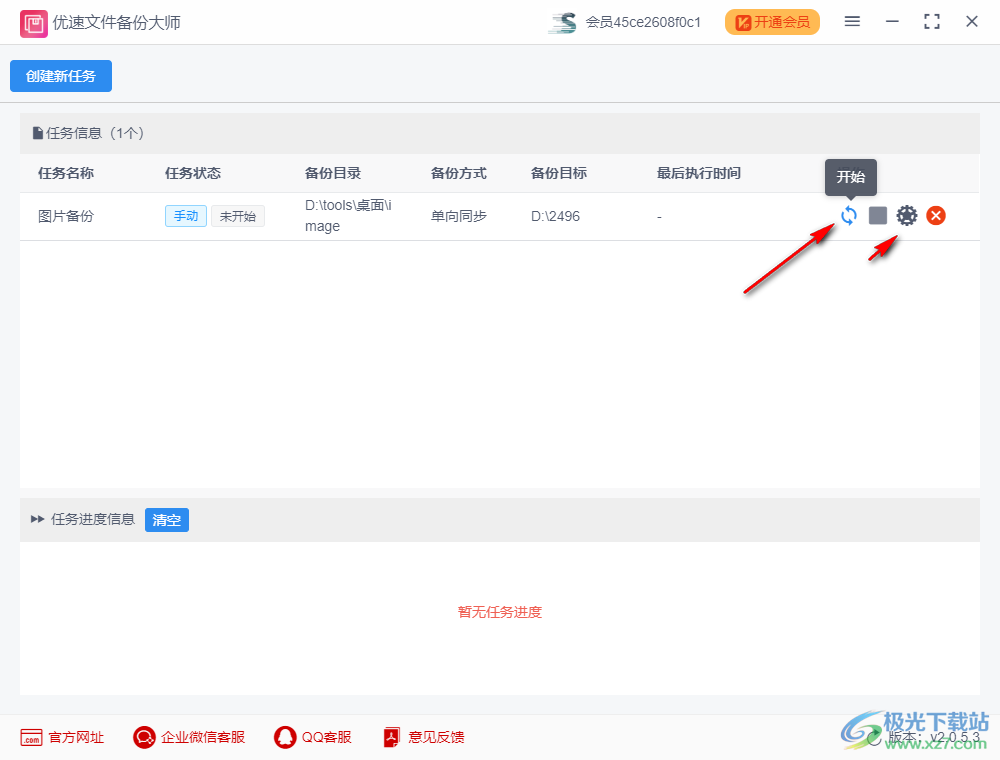Click the 创建新任务 button
This screenshot has width=1000, height=760.
[x=60, y=76]
